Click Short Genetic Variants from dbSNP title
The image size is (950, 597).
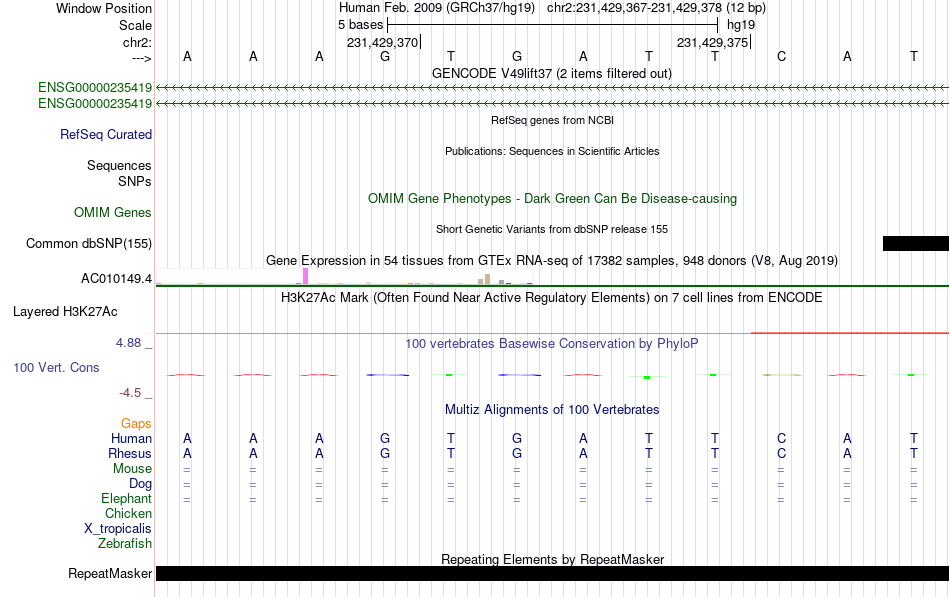click(552, 229)
